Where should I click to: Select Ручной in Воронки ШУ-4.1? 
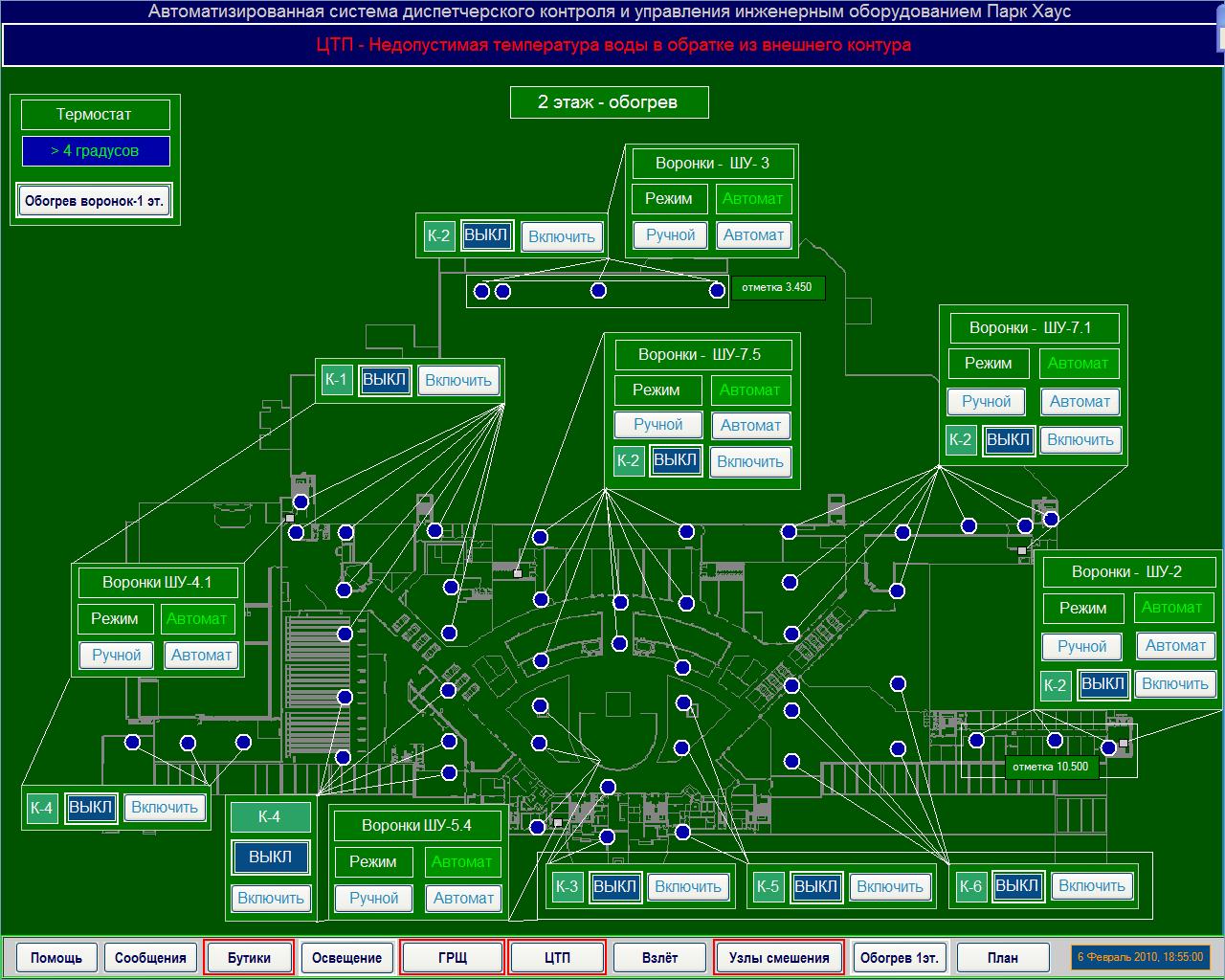[x=117, y=656]
